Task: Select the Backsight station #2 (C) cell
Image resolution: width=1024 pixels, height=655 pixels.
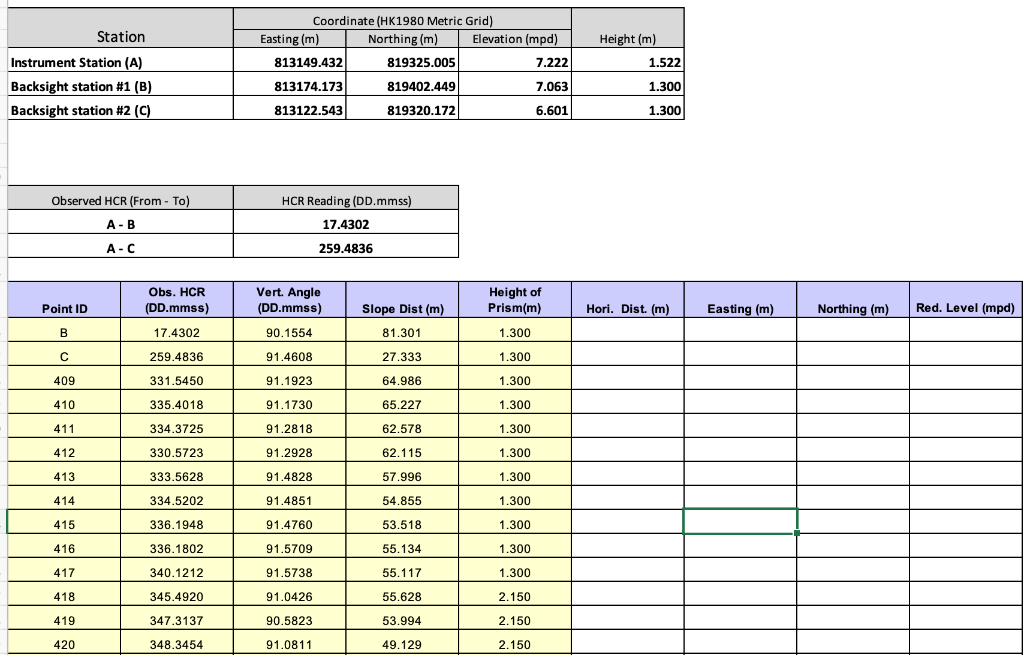Action: click(120, 110)
